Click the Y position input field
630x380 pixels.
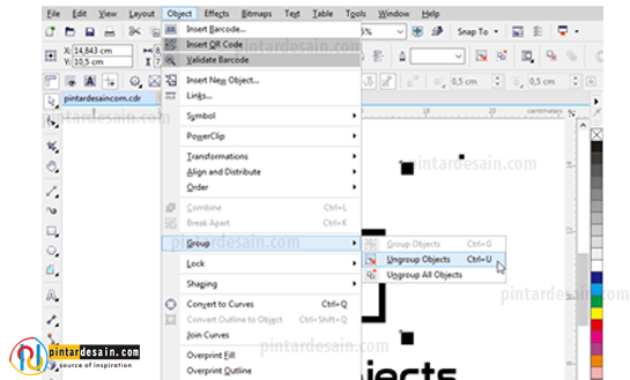[102, 61]
